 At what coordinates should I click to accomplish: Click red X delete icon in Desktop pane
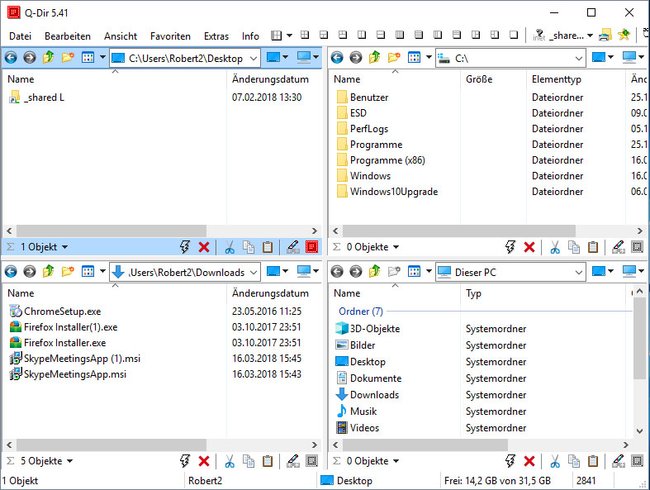[204, 247]
